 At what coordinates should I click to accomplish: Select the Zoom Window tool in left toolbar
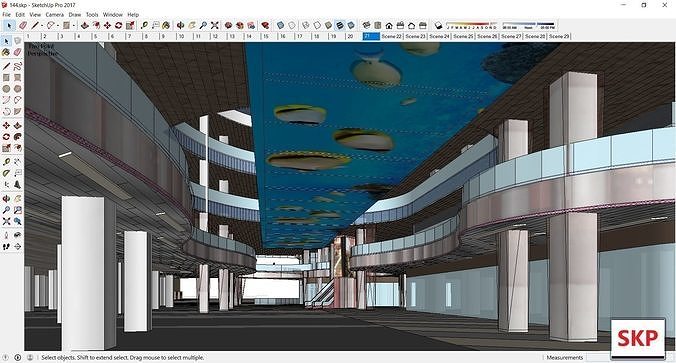[17, 210]
